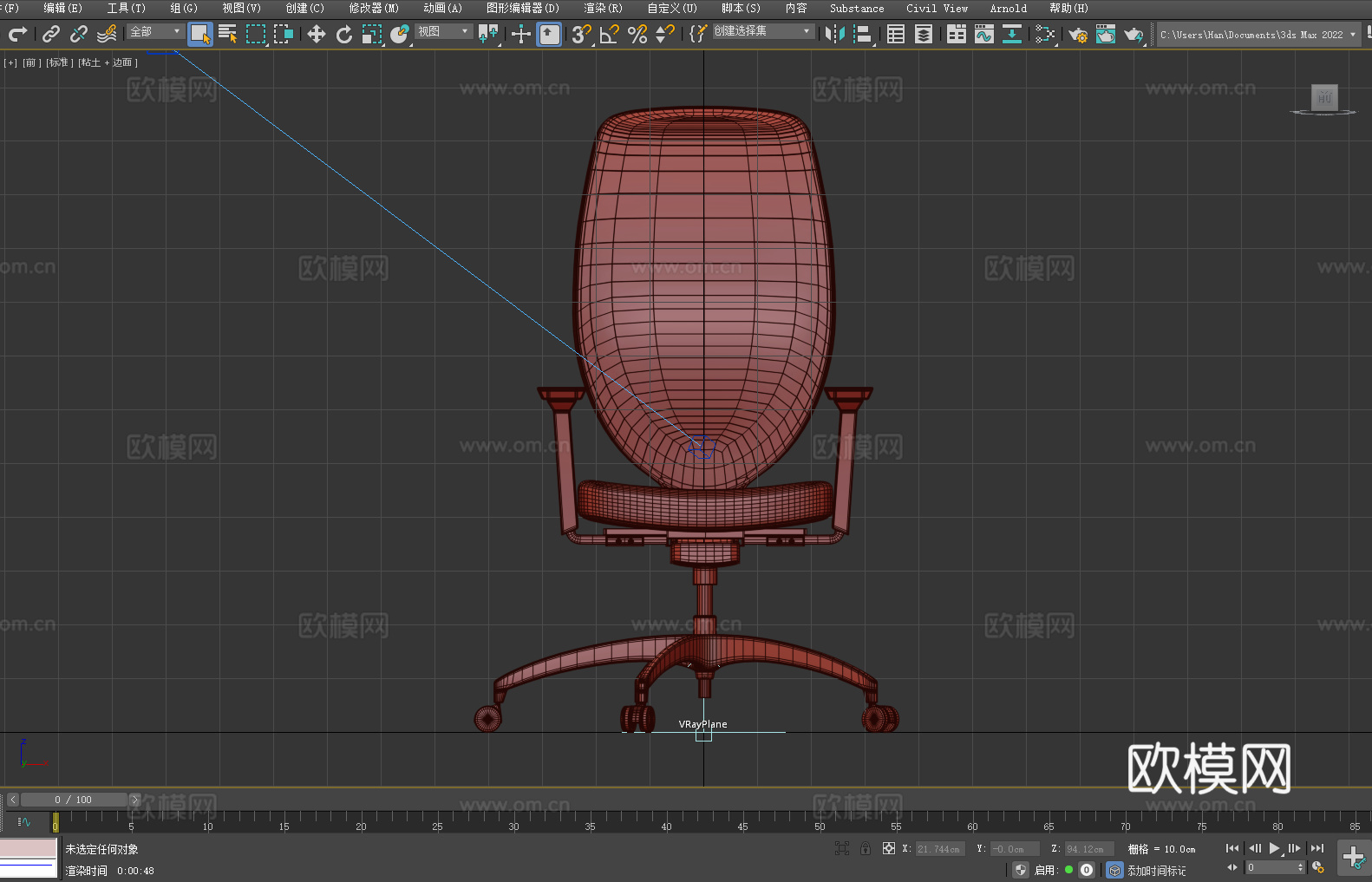Choose Rectangular Selection Region tool

(x=256, y=34)
